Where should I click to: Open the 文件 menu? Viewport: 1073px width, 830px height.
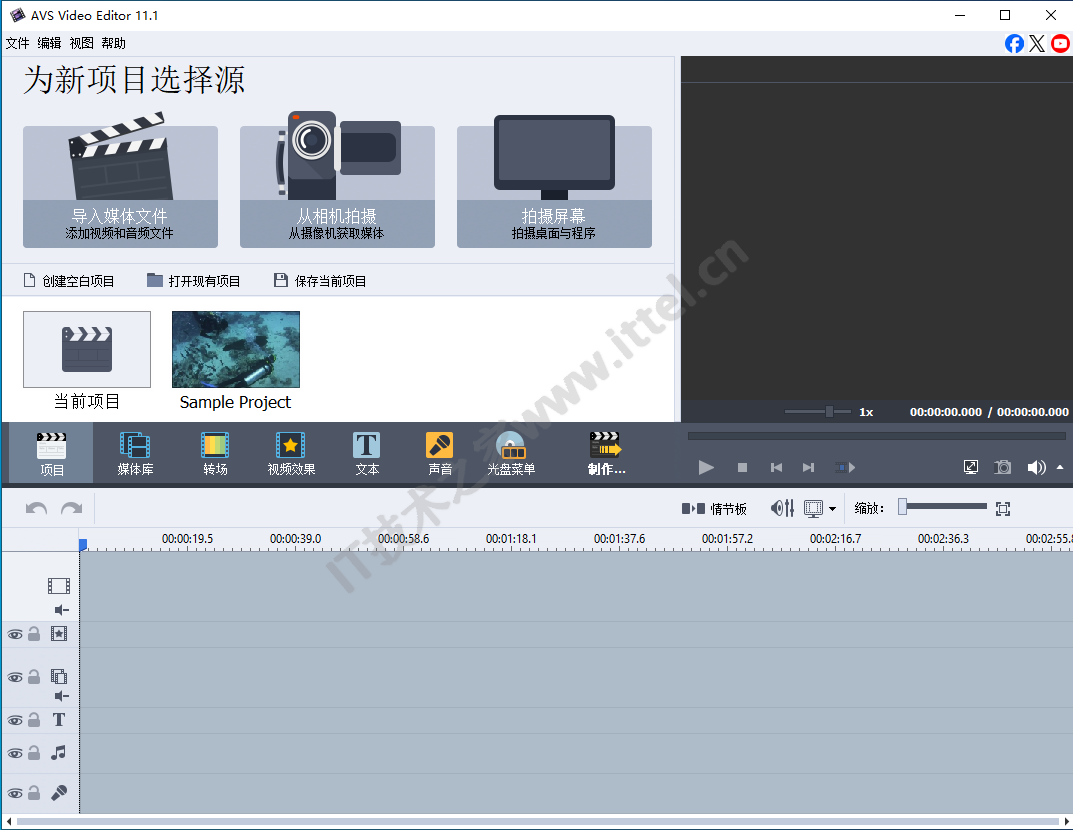pyautogui.click(x=17, y=43)
